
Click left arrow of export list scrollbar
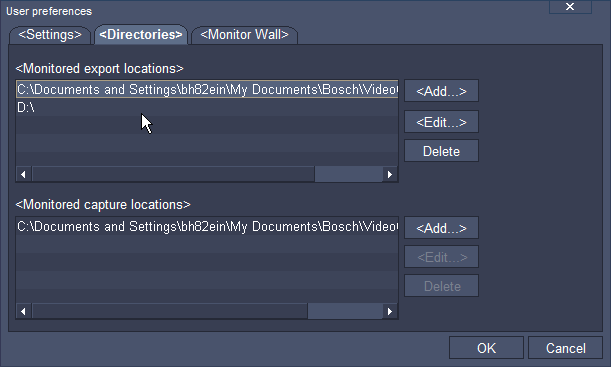click(24, 174)
